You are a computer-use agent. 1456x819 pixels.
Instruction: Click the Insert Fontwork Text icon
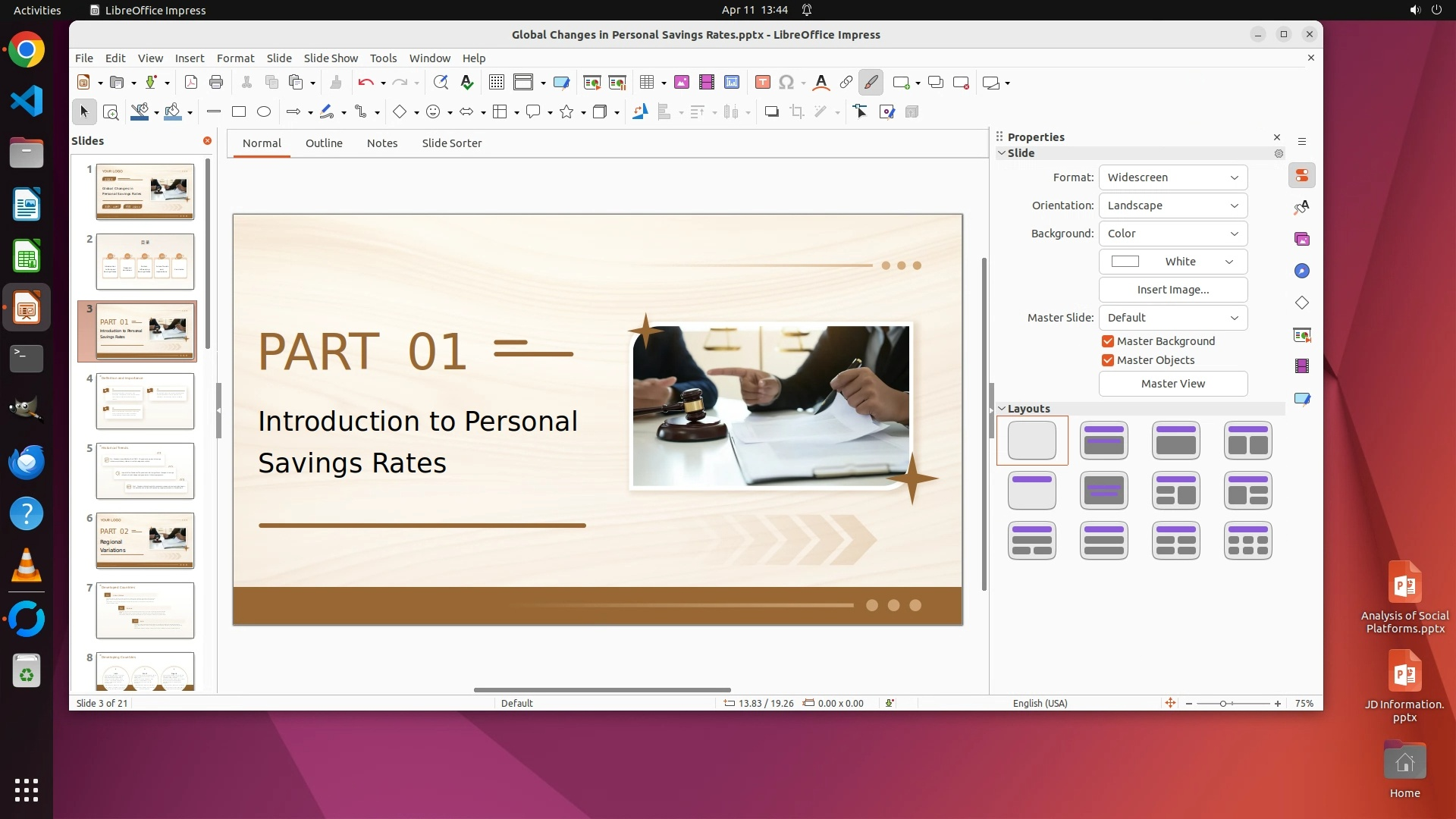(821, 83)
